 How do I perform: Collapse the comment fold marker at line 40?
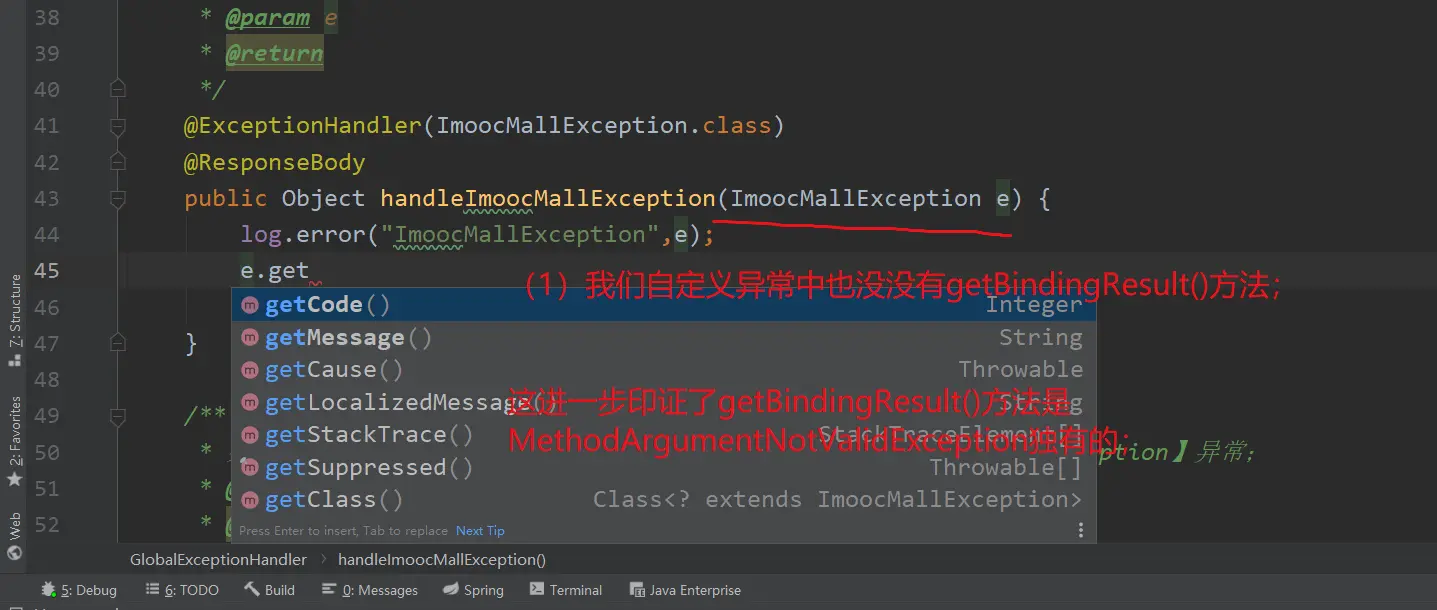click(118, 89)
